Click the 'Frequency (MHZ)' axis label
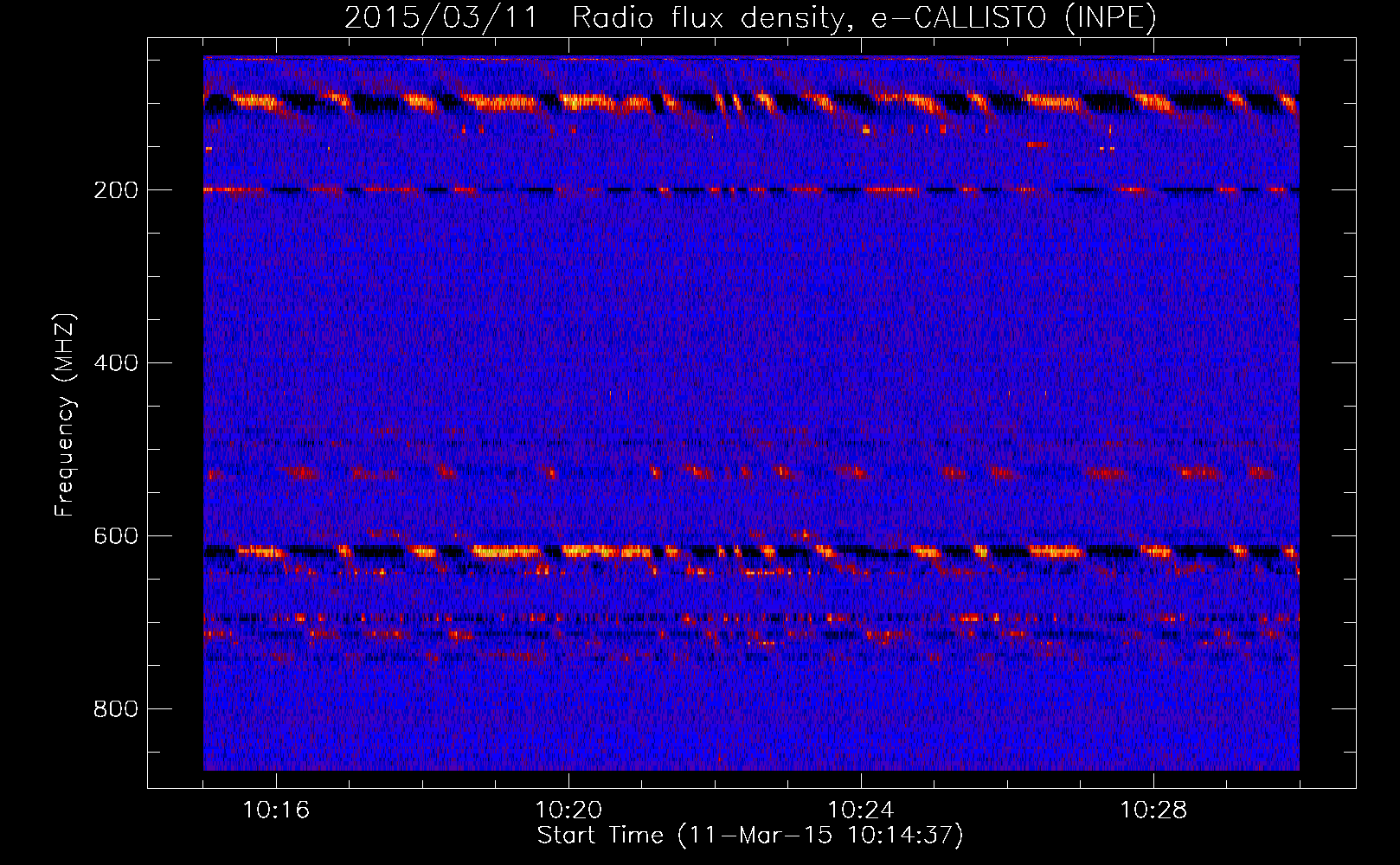This screenshot has height=865, width=1400. [x=65, y=415]
